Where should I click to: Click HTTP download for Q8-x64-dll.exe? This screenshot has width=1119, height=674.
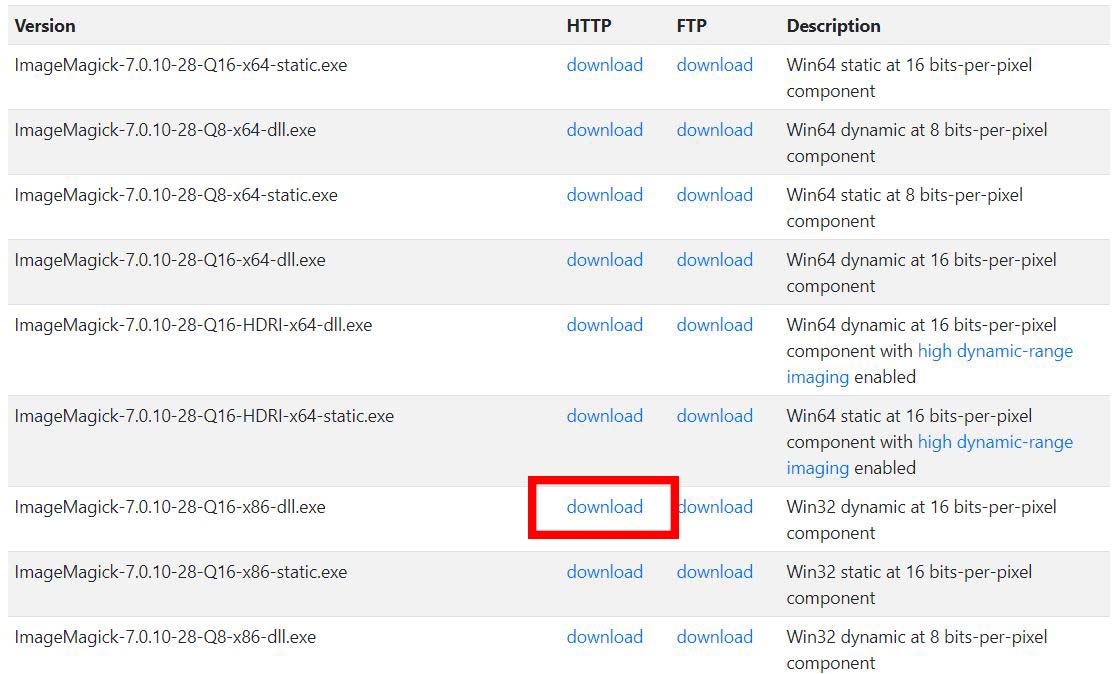[604, 130]
